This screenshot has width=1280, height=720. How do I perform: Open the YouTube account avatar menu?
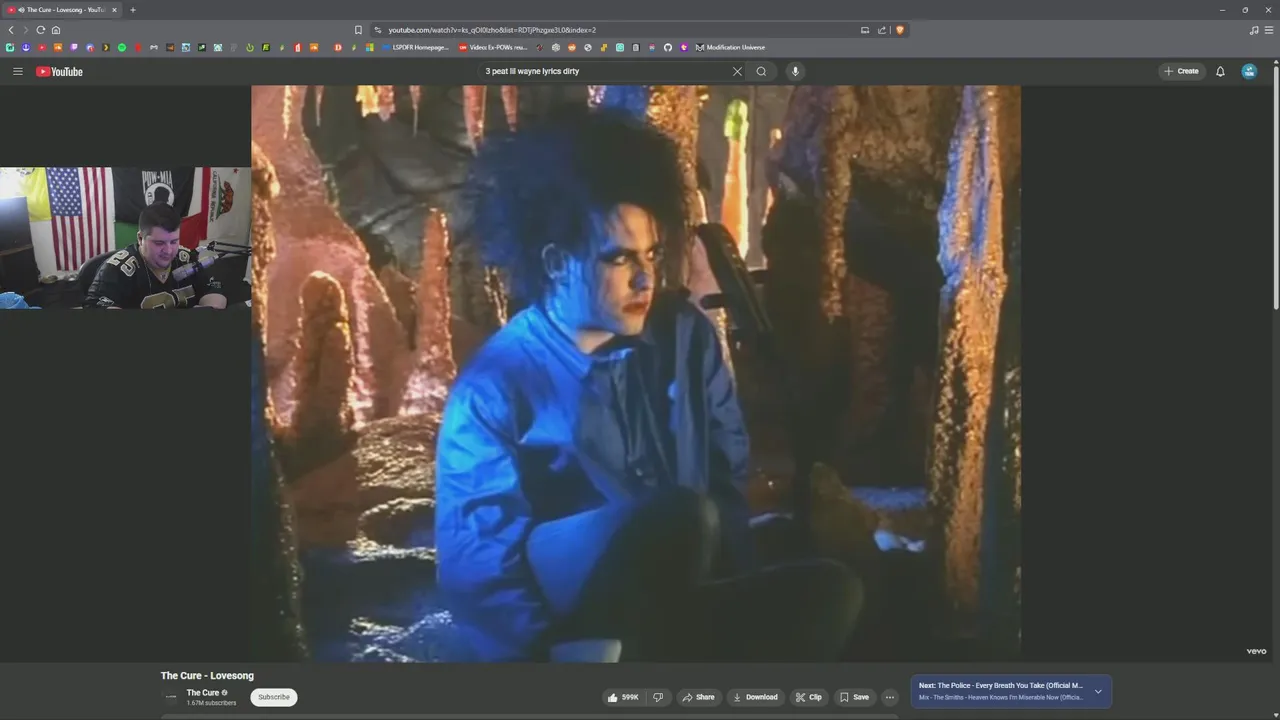click(x=1249, y=71)
